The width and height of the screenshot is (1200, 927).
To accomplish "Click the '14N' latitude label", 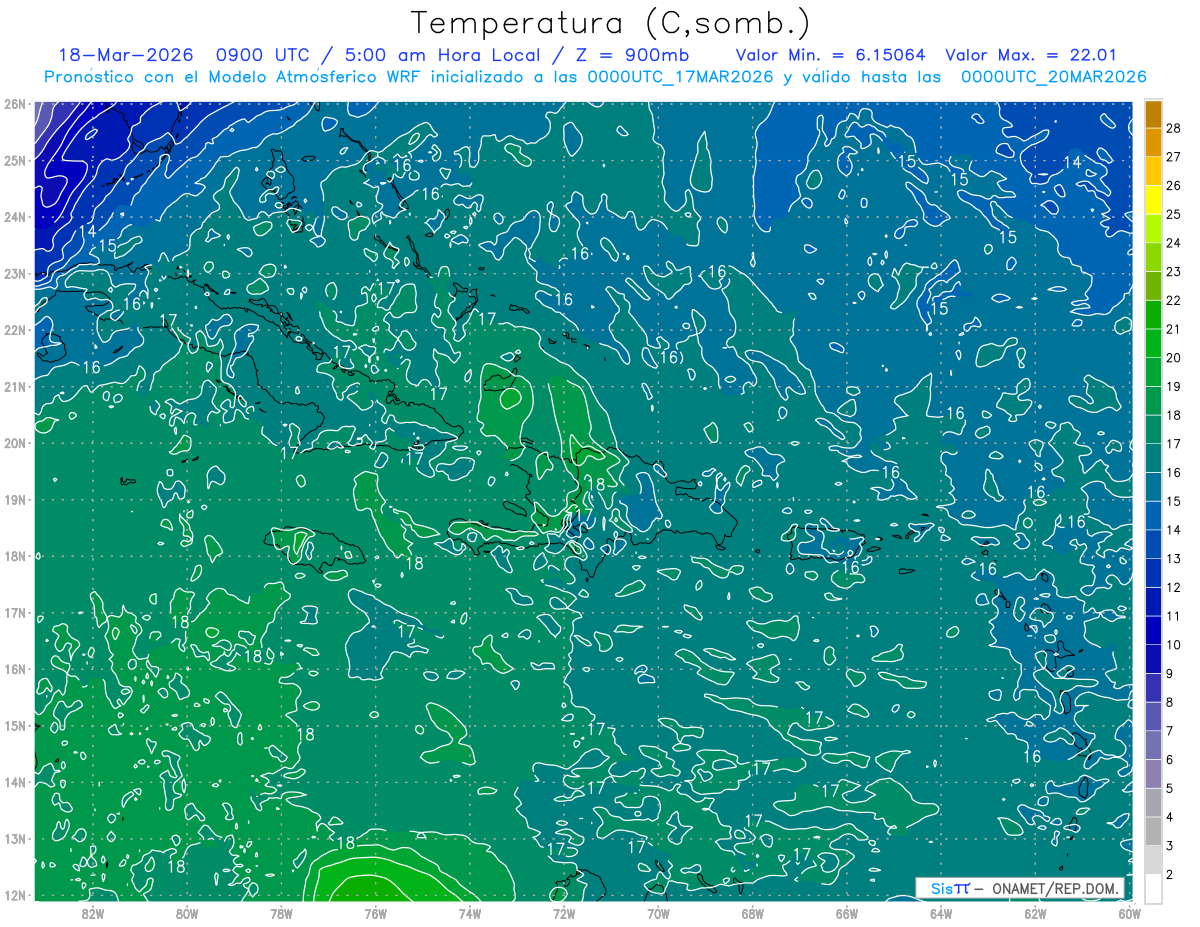I will tap(15, 782).
